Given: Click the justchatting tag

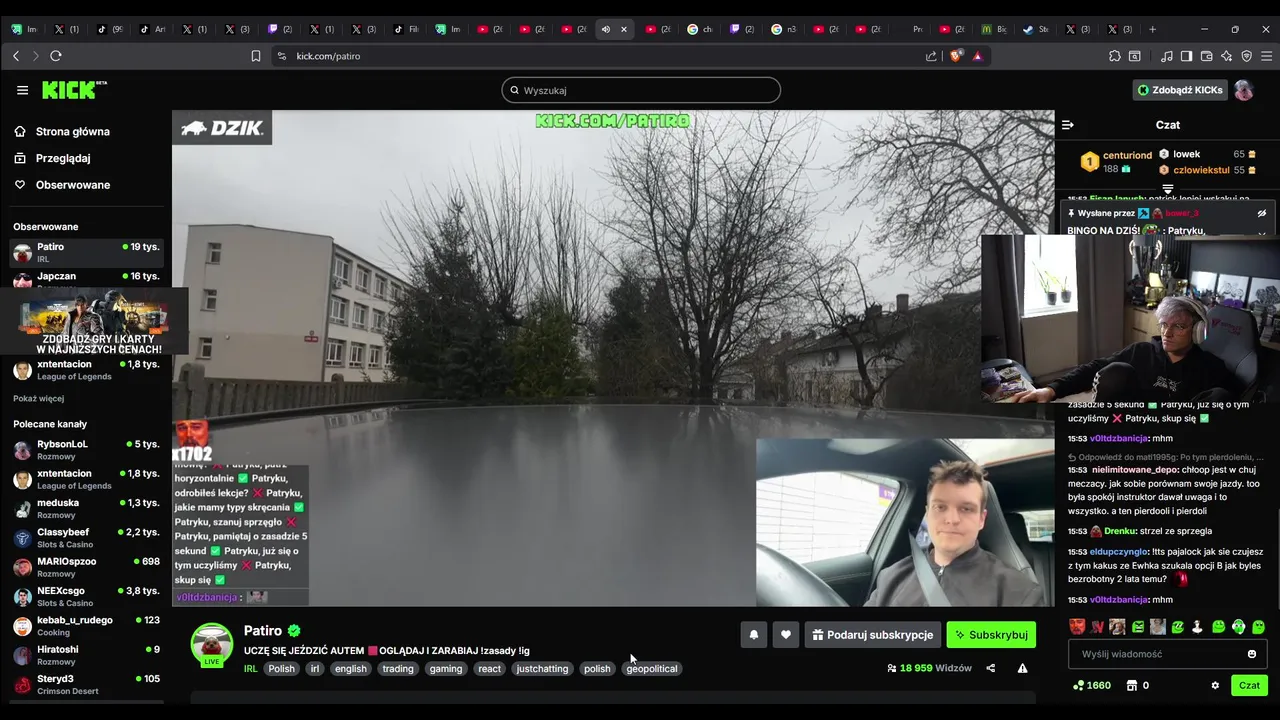Looking at the screenshot, I should [x=542, y=668].
